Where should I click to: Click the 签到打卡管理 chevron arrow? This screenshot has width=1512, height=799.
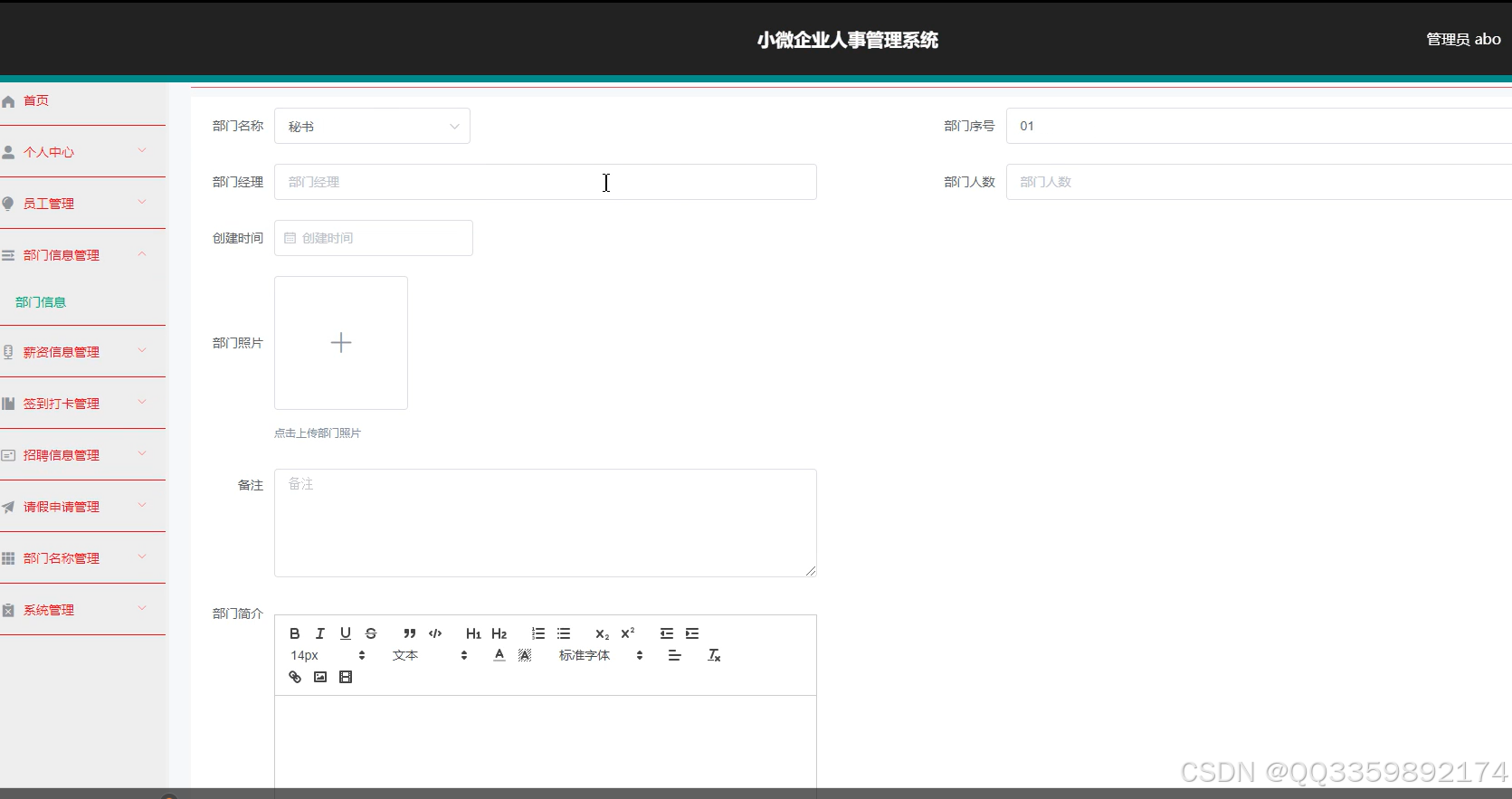(142, 403)
